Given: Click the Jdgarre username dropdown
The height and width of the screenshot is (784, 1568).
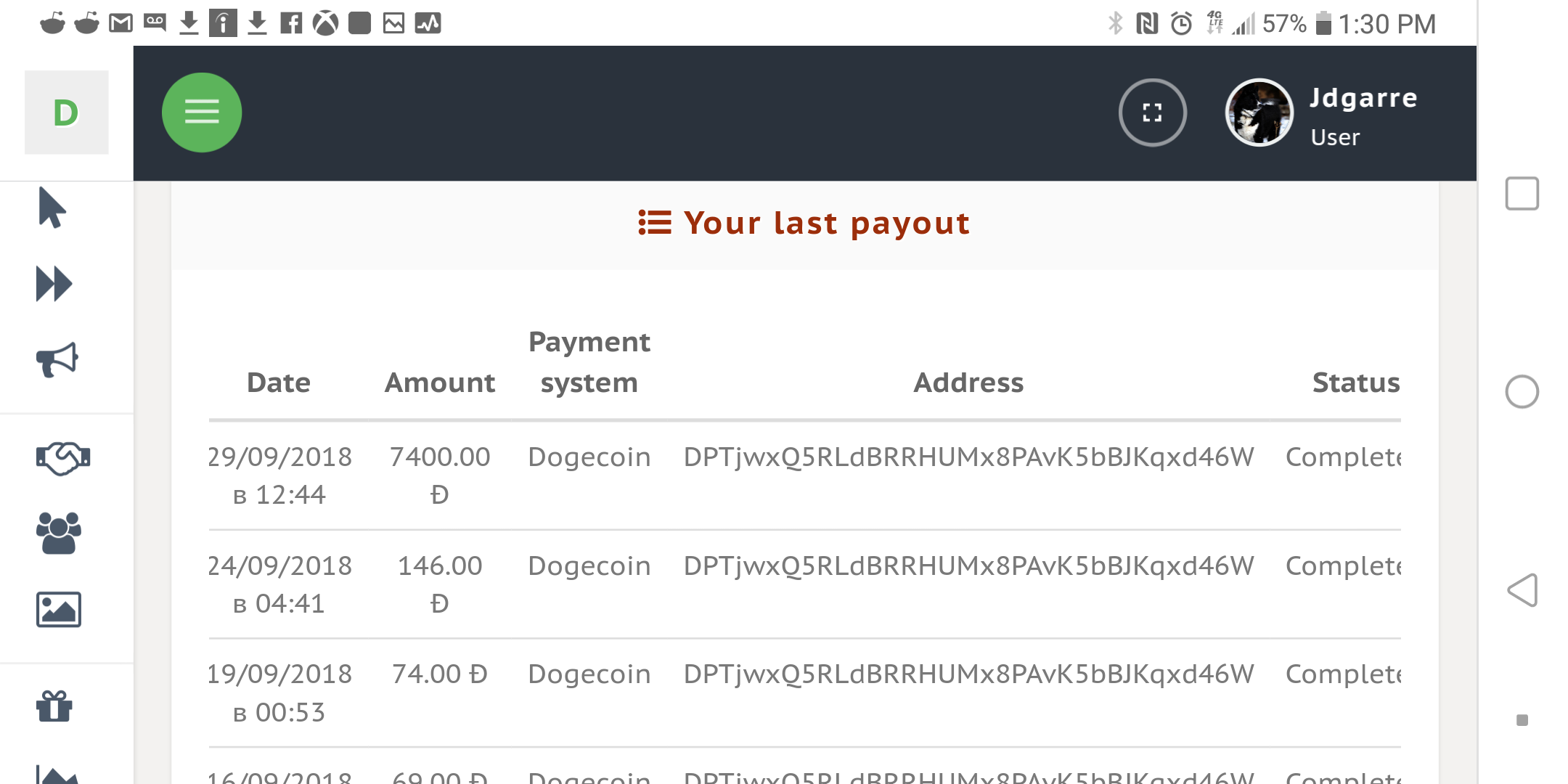Looking at the screenshot, I should (x=1363, y=116).
